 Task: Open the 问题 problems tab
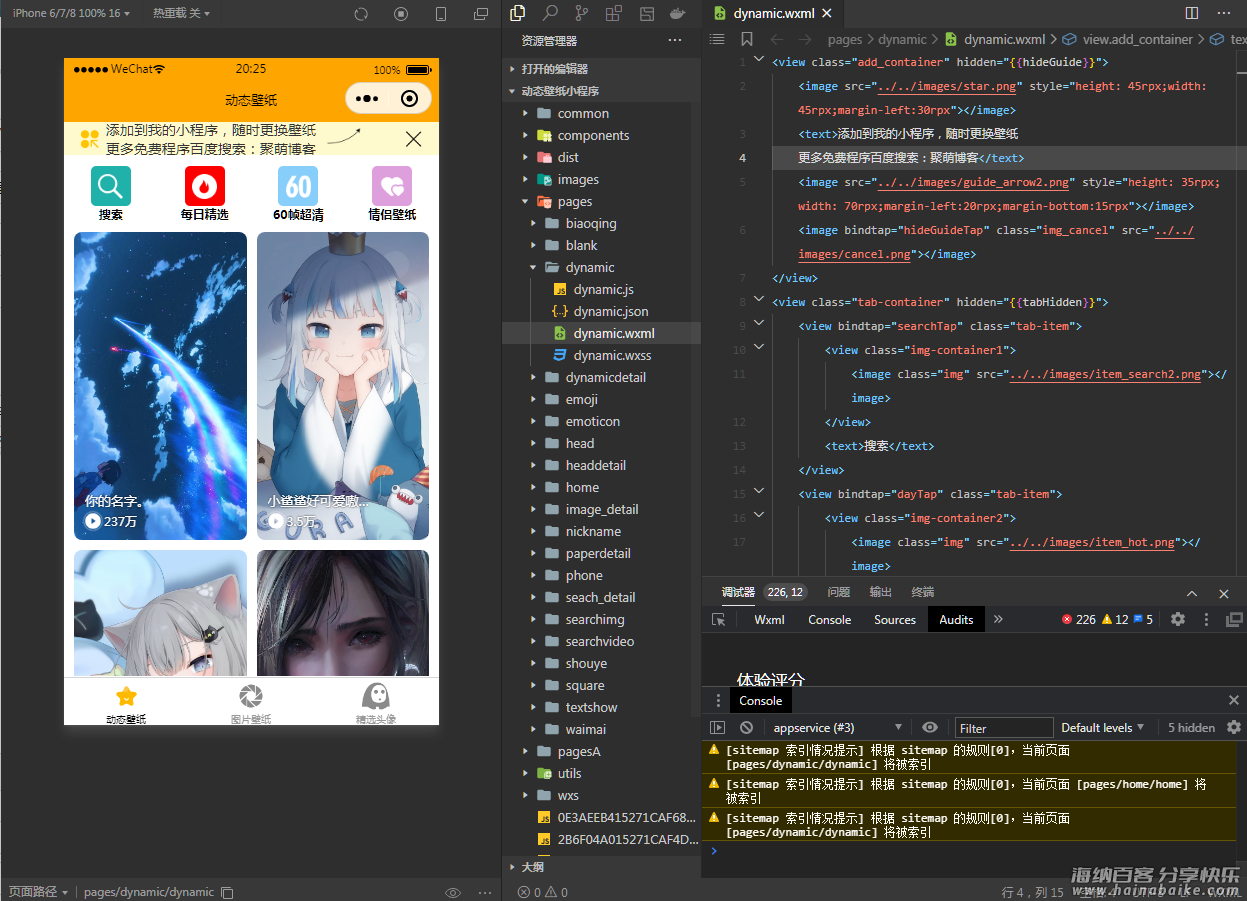pos(838,592)
